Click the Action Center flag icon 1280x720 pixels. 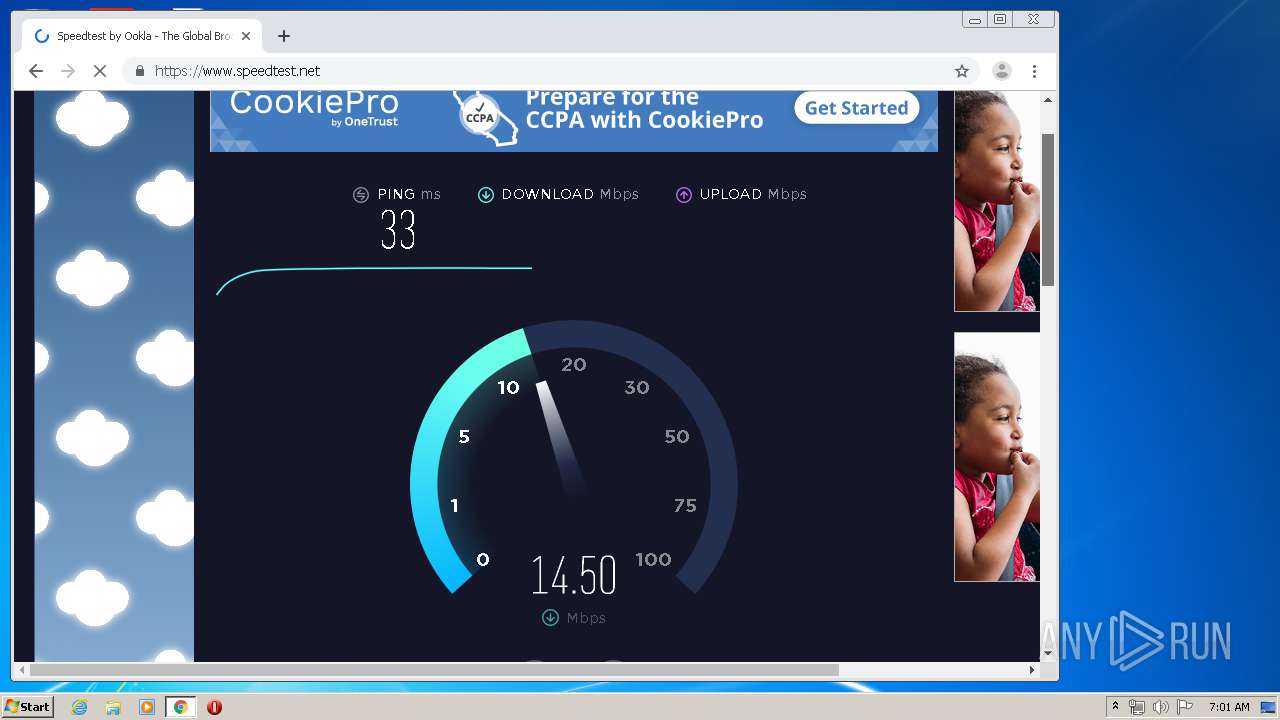coord(1185,707)
